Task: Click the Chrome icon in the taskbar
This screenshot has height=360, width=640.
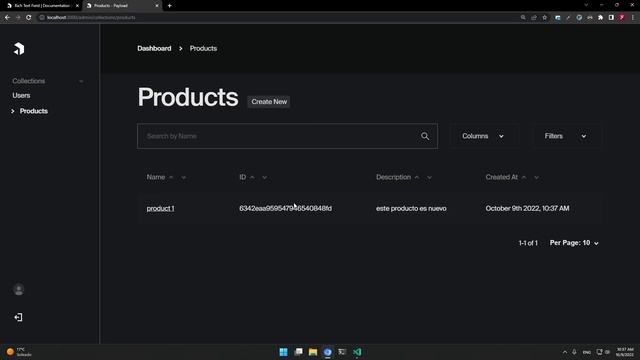Action: click(x=327, y=352)
